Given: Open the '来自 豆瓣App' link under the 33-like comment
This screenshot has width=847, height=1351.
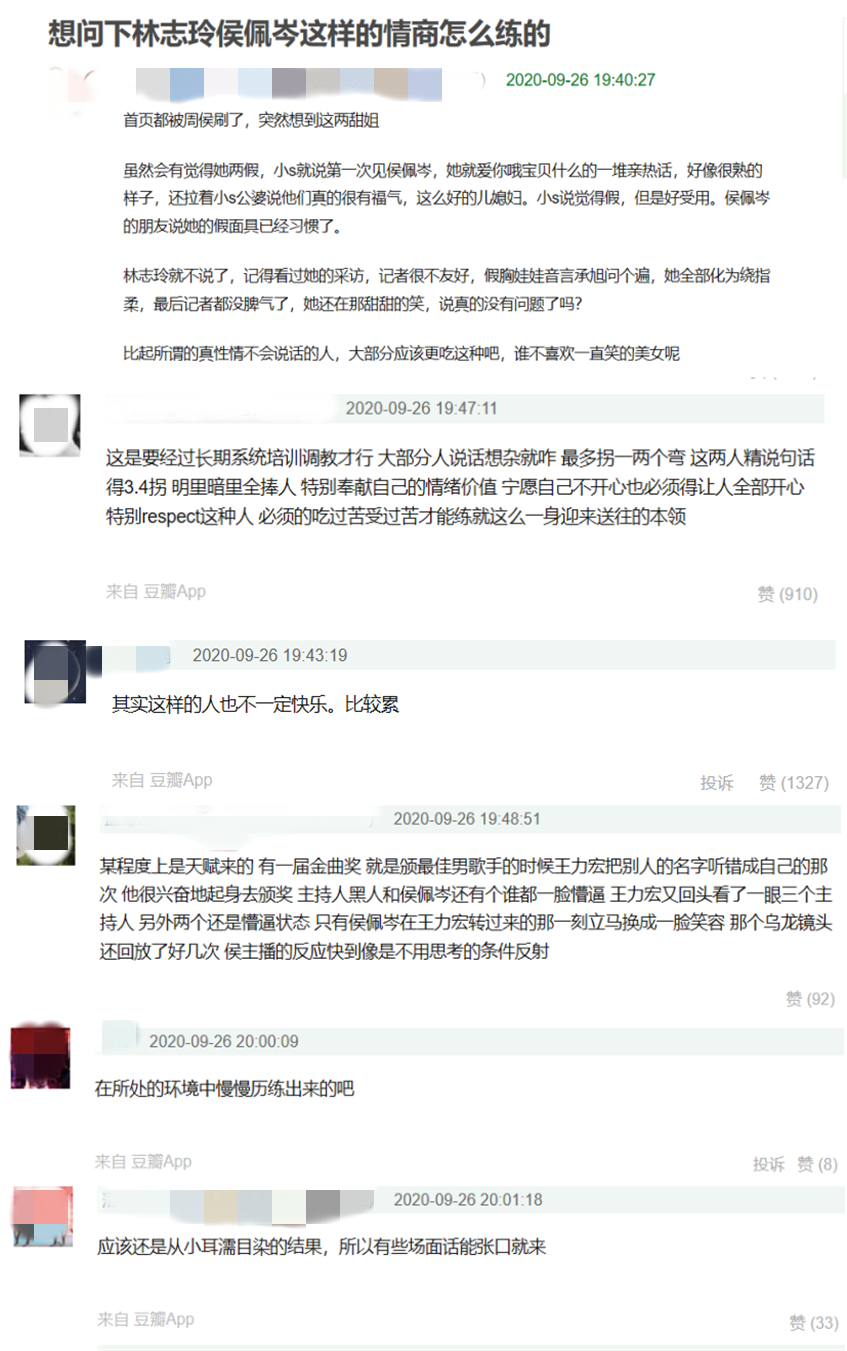Looking at the screenshot, I should tap(146, 1319).
